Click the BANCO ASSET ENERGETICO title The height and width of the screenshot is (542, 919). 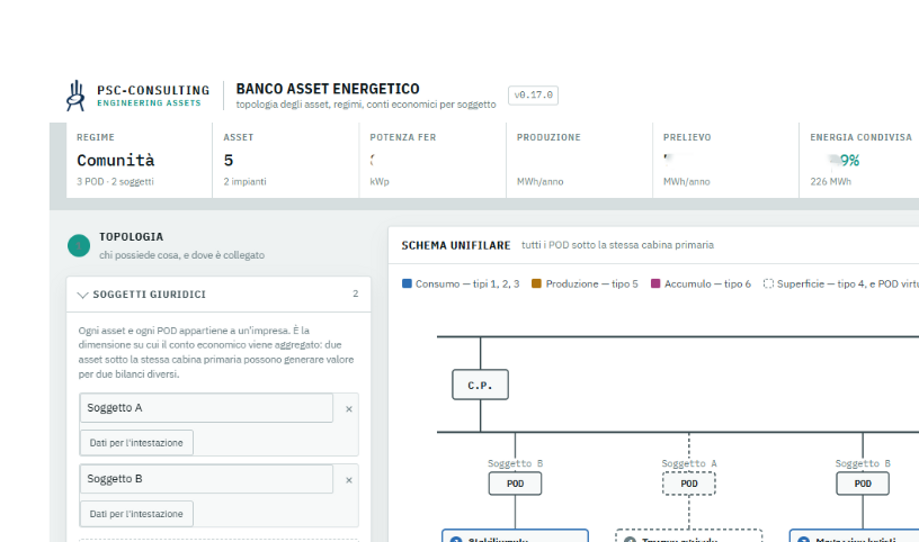click(x=328, y=88)
